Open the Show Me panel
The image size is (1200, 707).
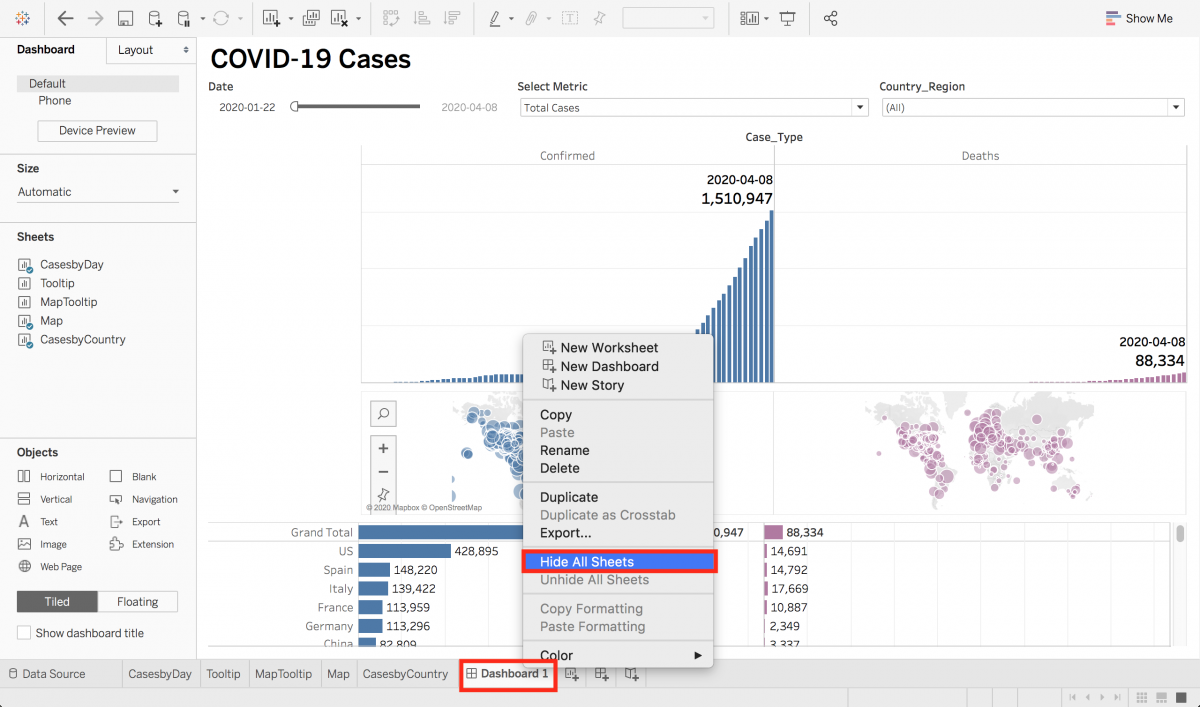click(1139, 17)
